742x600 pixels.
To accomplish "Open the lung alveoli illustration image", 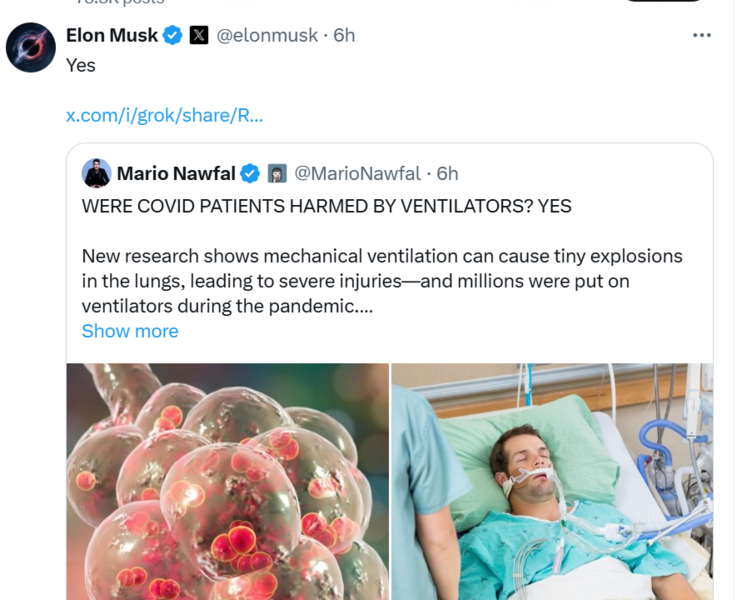I will point(228,481).
